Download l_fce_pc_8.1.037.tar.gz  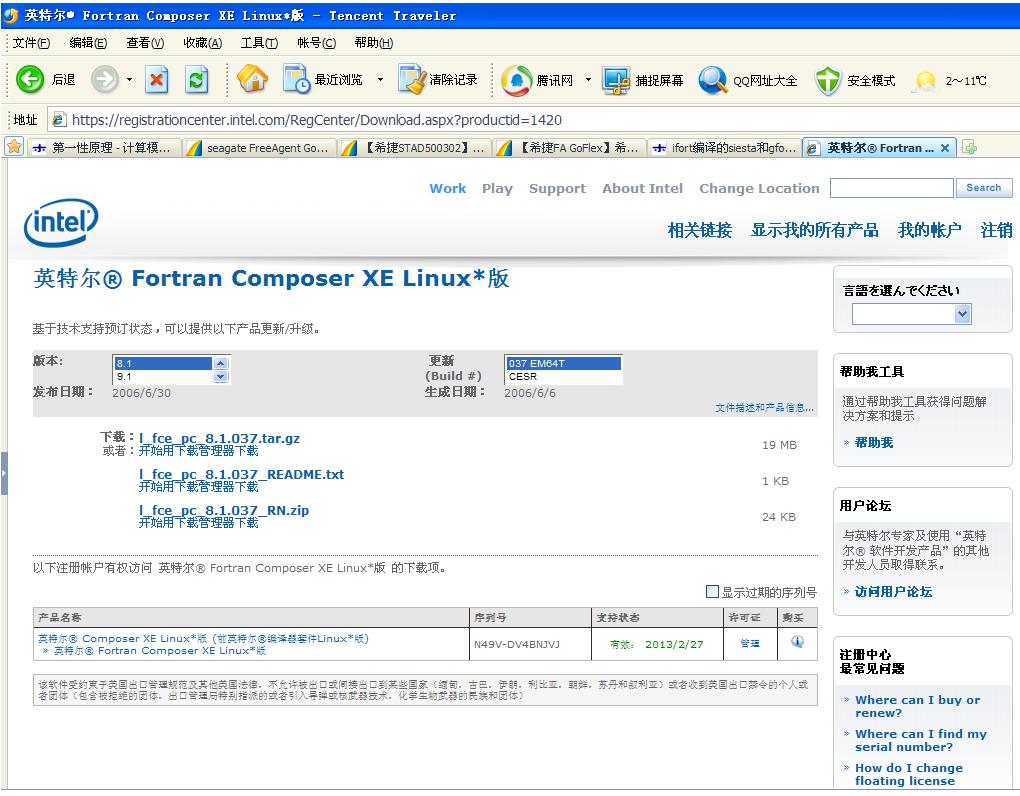[219, 438]
